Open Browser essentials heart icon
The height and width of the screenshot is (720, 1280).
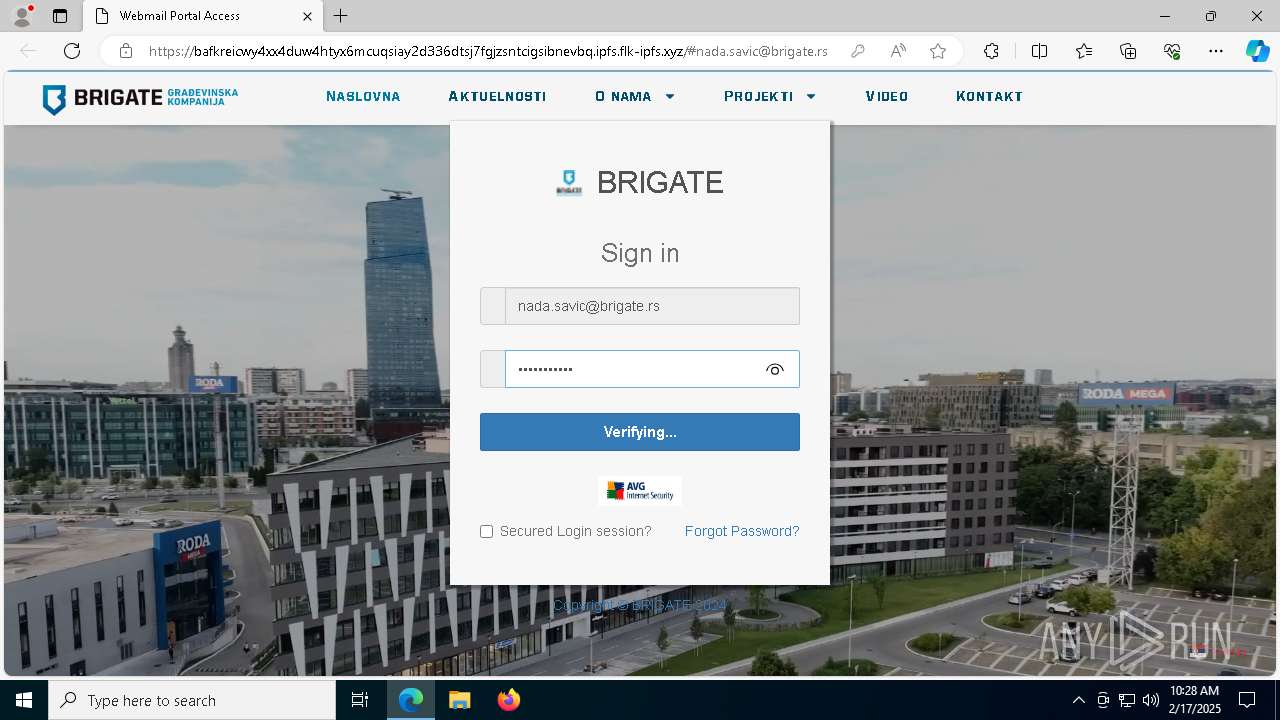[x=1172, y=51]
